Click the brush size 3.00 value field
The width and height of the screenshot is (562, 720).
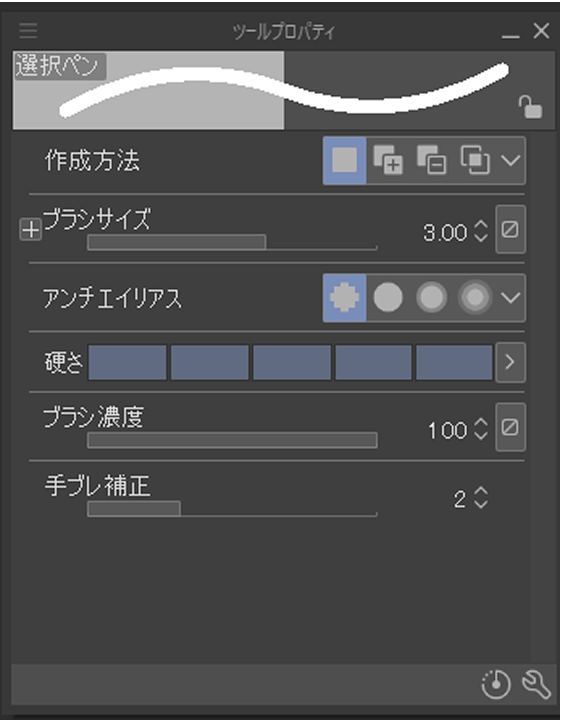pyautogui.click(x=444, y=233)
